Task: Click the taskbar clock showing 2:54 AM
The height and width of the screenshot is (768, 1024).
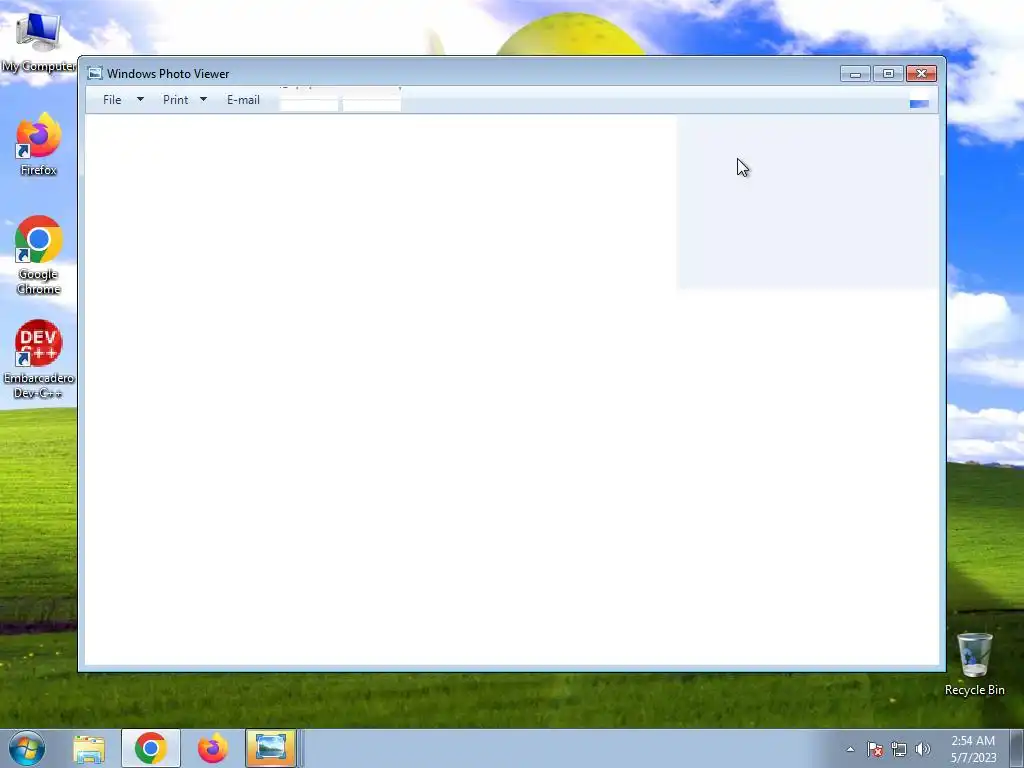Action: click(x=973, y=749)
